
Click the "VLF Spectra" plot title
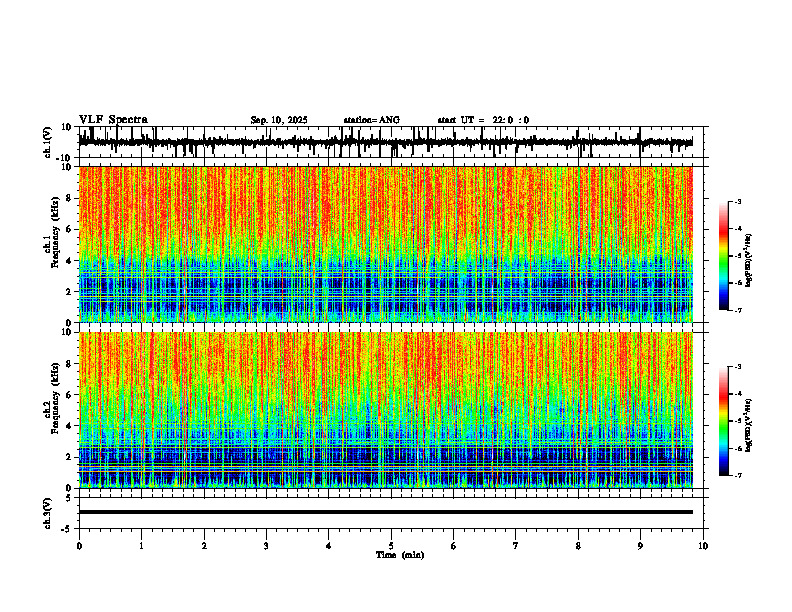tap(113, 120)
